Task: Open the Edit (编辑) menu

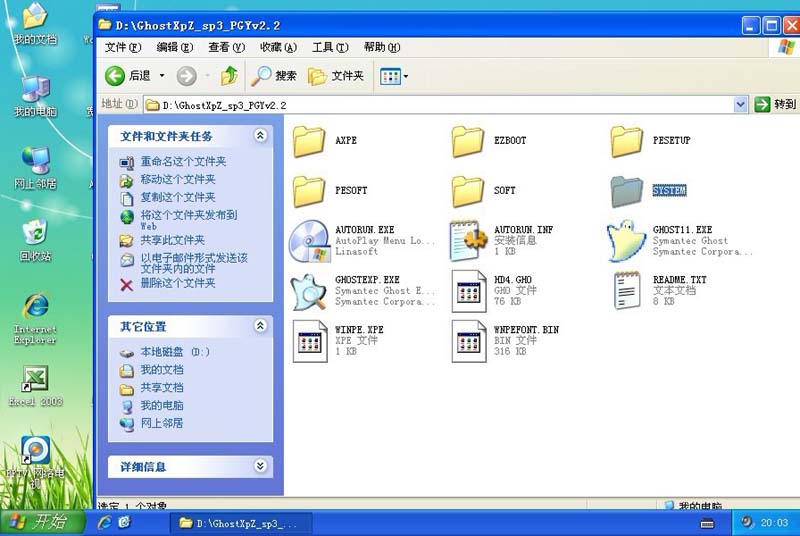Action: [x=174, y=47]
